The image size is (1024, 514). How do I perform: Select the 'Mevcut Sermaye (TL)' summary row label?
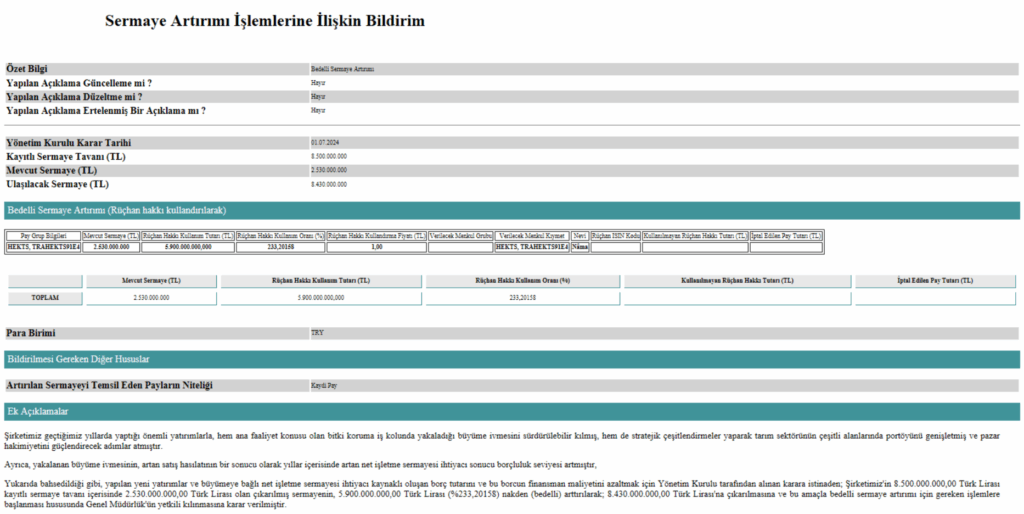(x=52, y=170)
